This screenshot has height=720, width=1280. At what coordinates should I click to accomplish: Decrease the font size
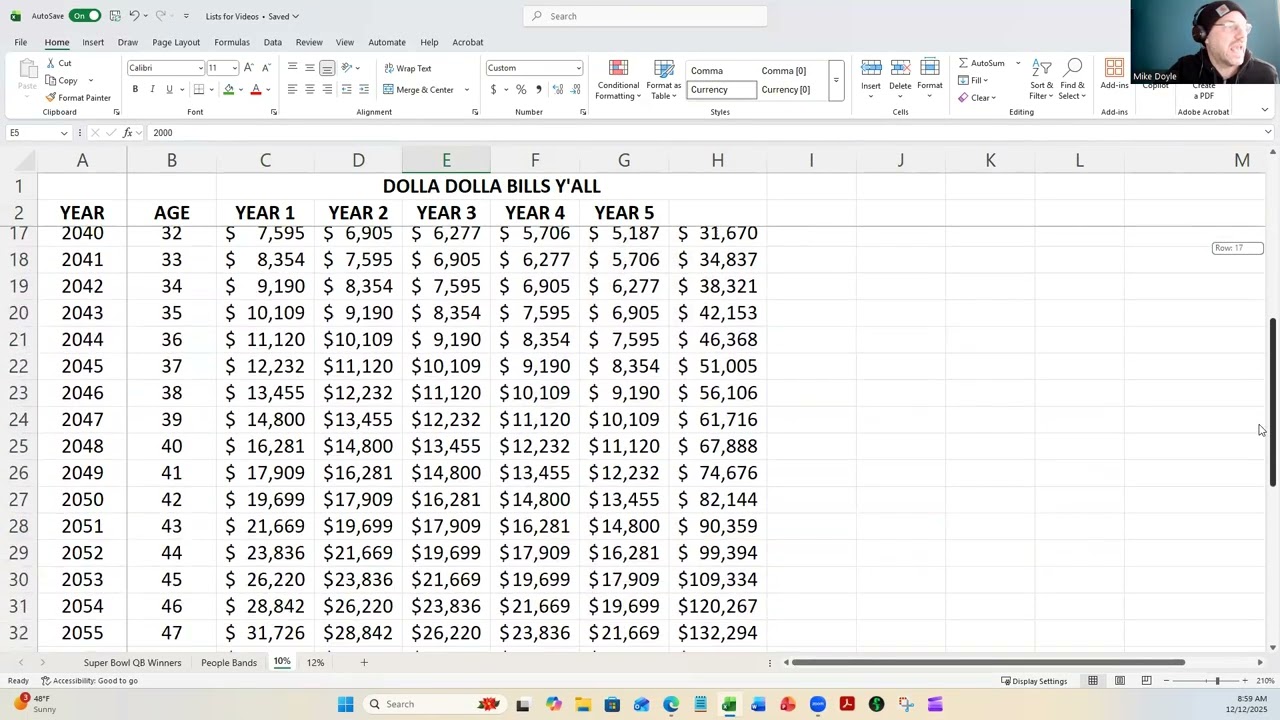click(x=266, y=68)
